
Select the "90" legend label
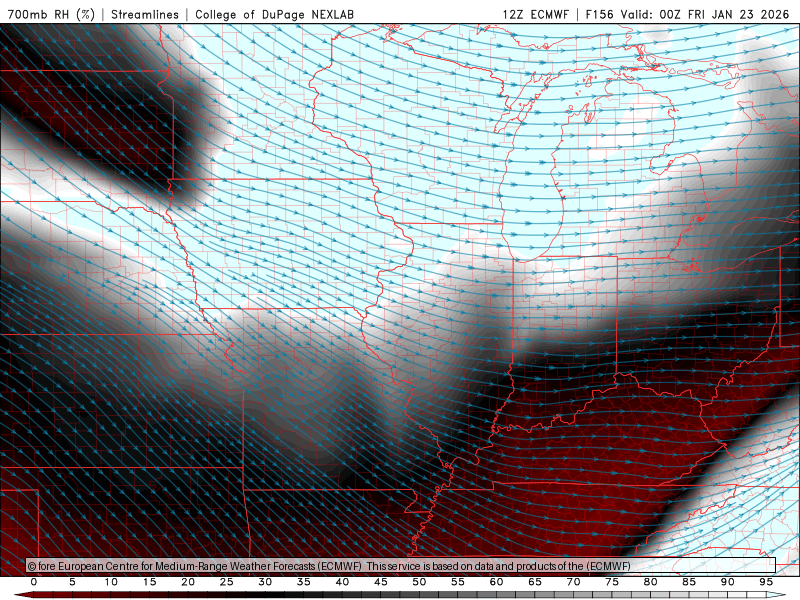pyautogui.click(x=728, y=582)
